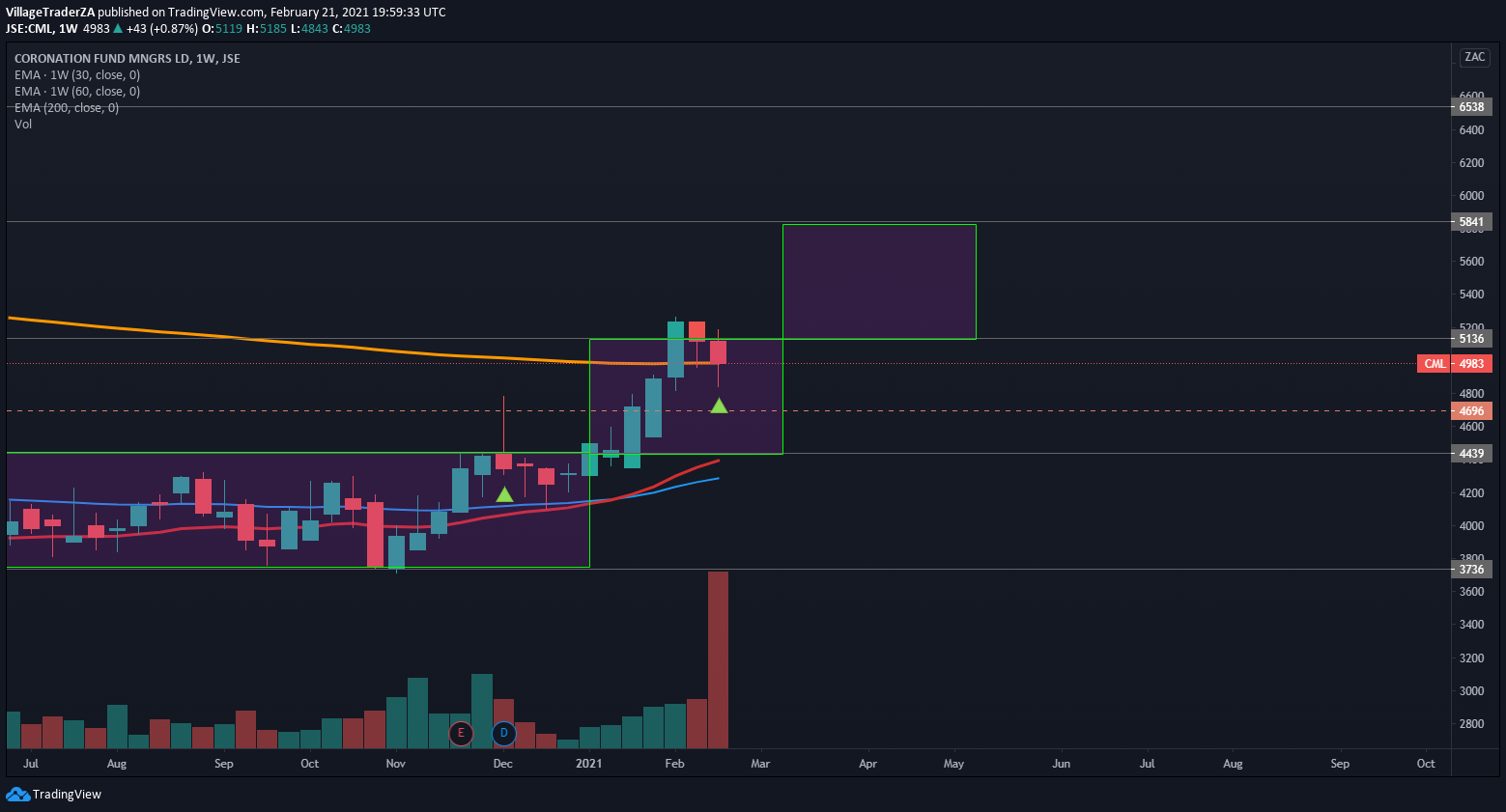Select the 5841 price level label

coord(1471,222)
